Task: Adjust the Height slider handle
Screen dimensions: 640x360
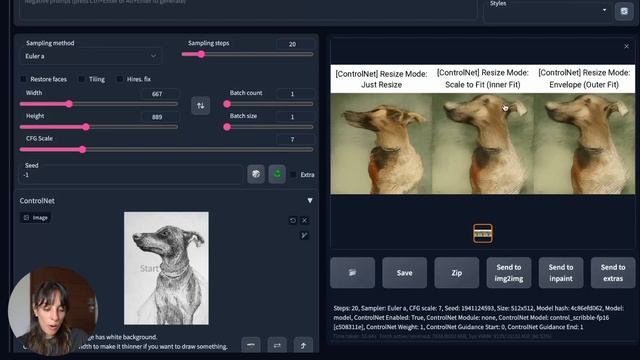Action: [x=86, y=127]
